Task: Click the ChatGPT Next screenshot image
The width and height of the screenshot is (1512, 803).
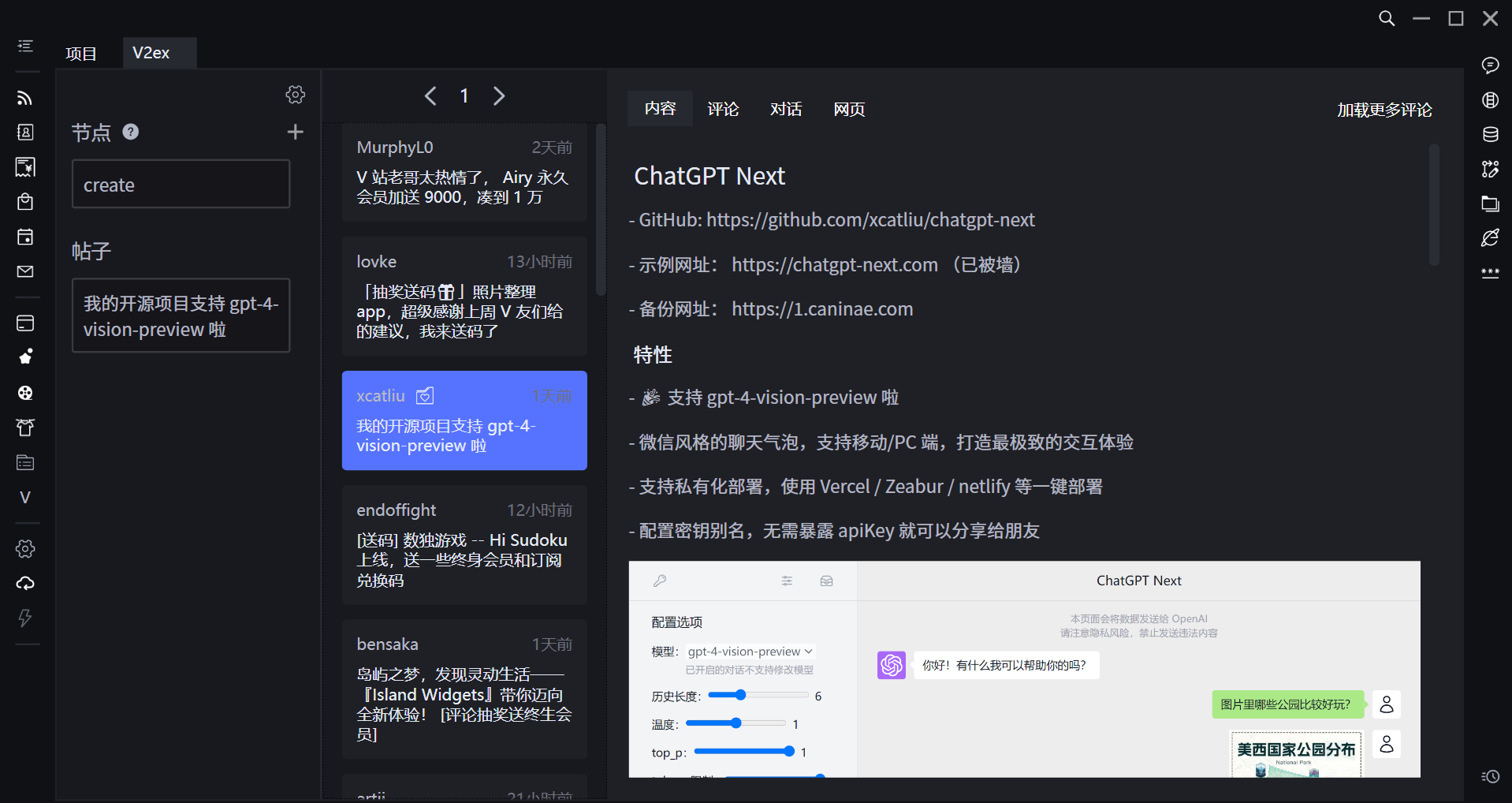Action: coord(1025,669)
